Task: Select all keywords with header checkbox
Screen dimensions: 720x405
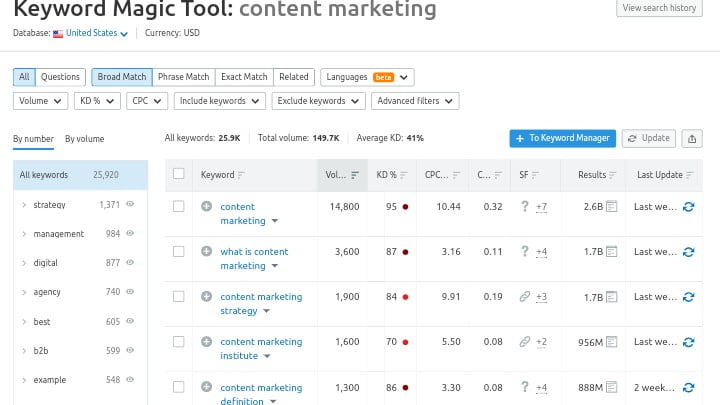Action: pos(179,174)
